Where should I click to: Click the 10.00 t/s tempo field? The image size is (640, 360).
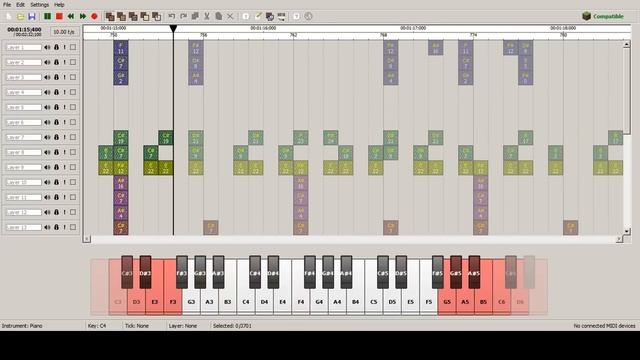click(64, 31)
